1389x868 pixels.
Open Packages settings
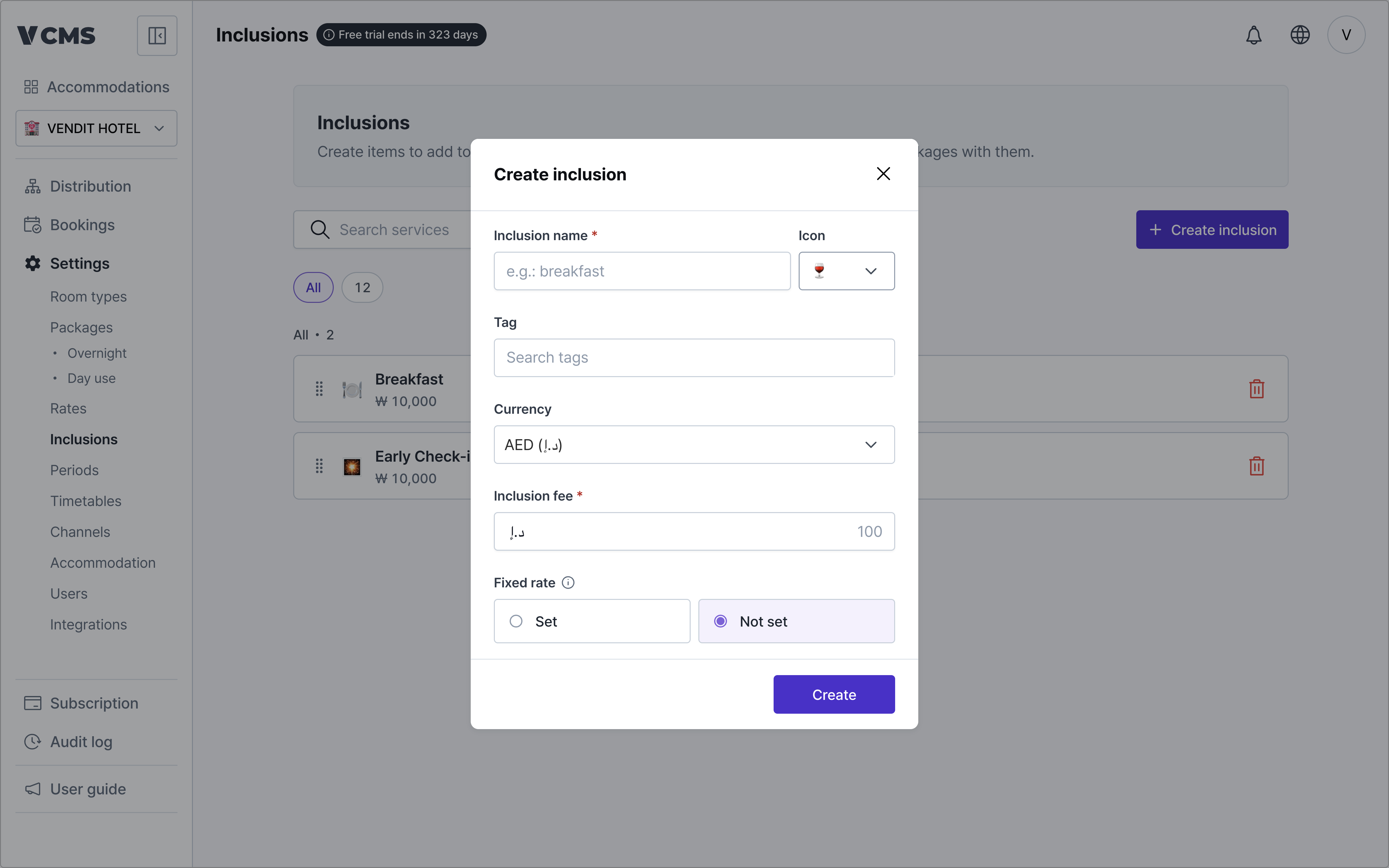click(81, 327)
